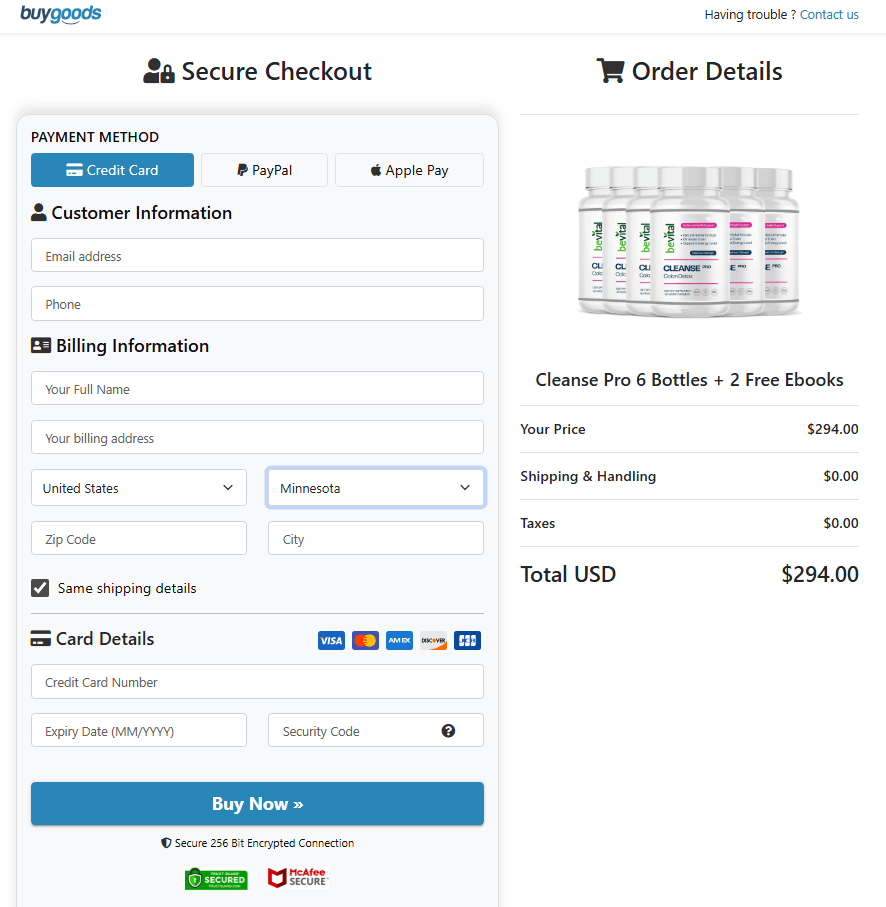
Task: Open the Security Code help tooltip
Action: point(448,730)
